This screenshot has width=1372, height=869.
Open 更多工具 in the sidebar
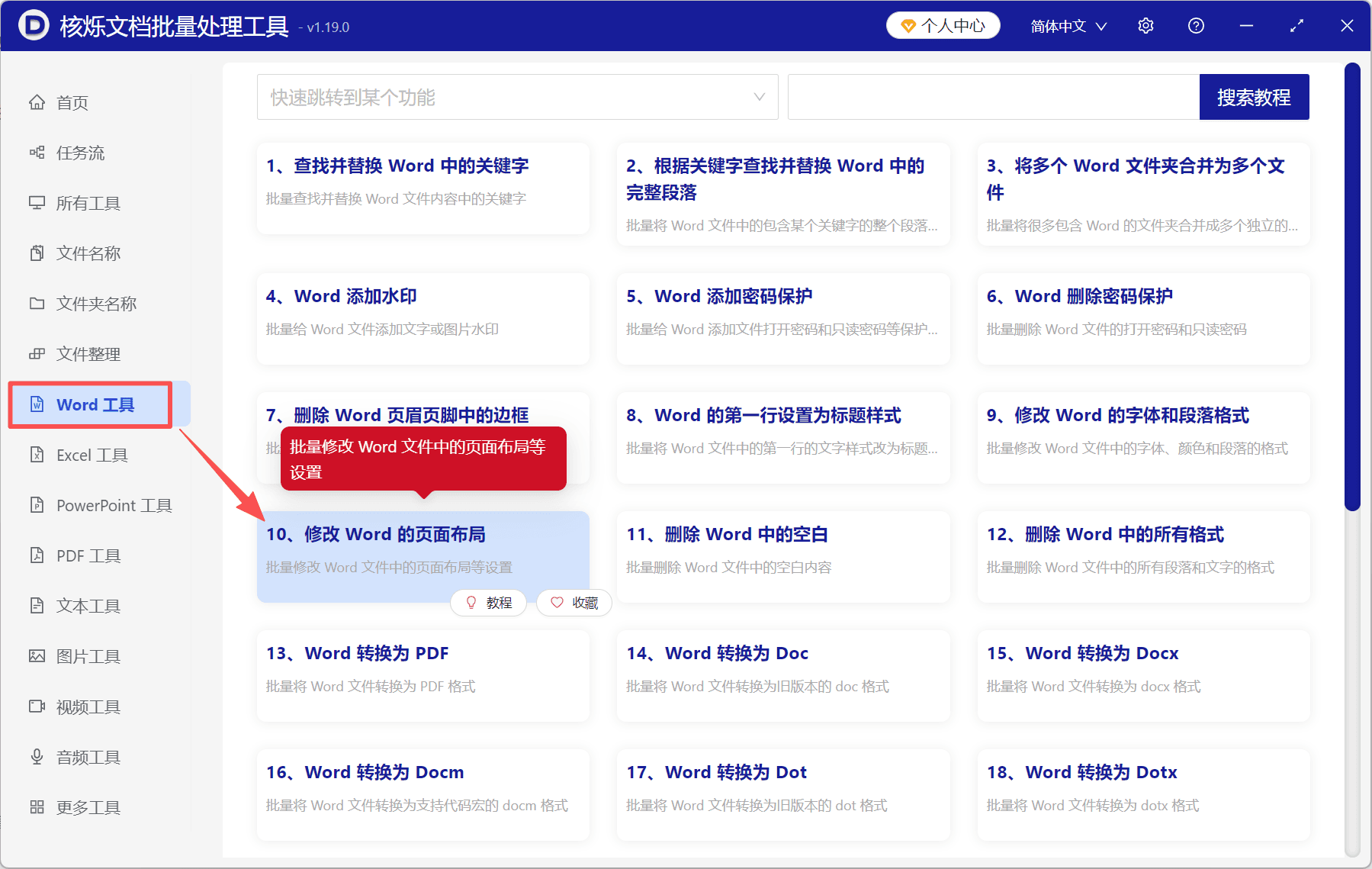pyautogui.click(x=88, y=806)
